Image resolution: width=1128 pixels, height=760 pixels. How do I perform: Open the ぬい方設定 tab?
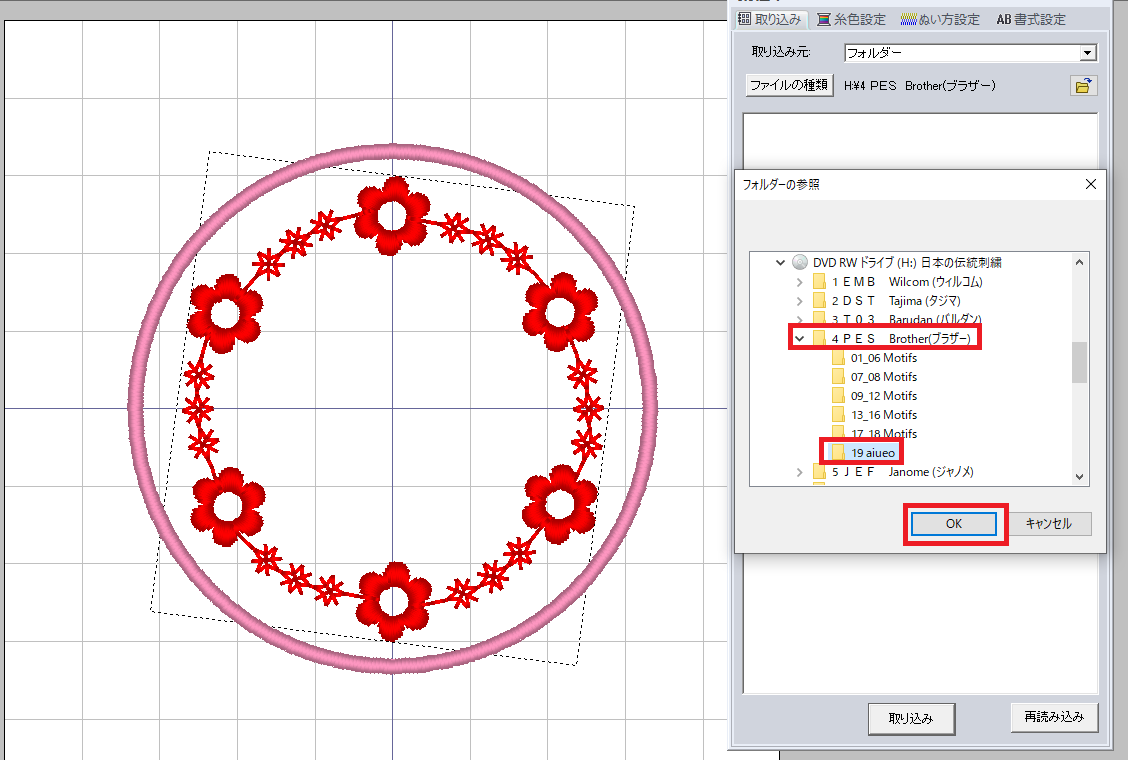coord(940,19)
